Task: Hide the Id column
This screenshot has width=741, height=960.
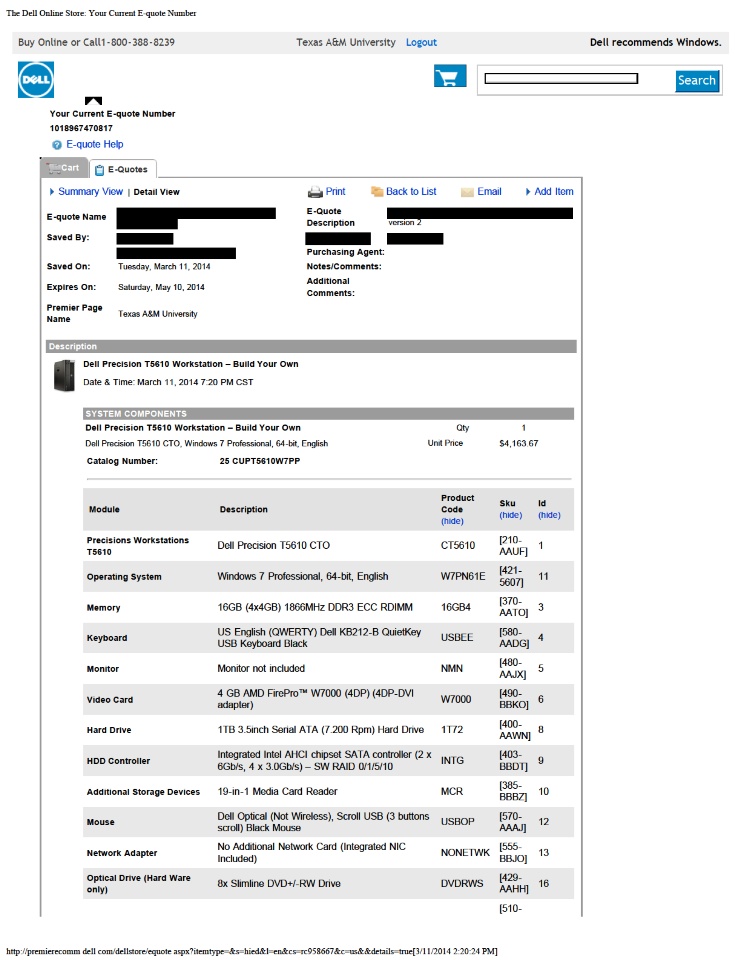Action: (549, 516)
